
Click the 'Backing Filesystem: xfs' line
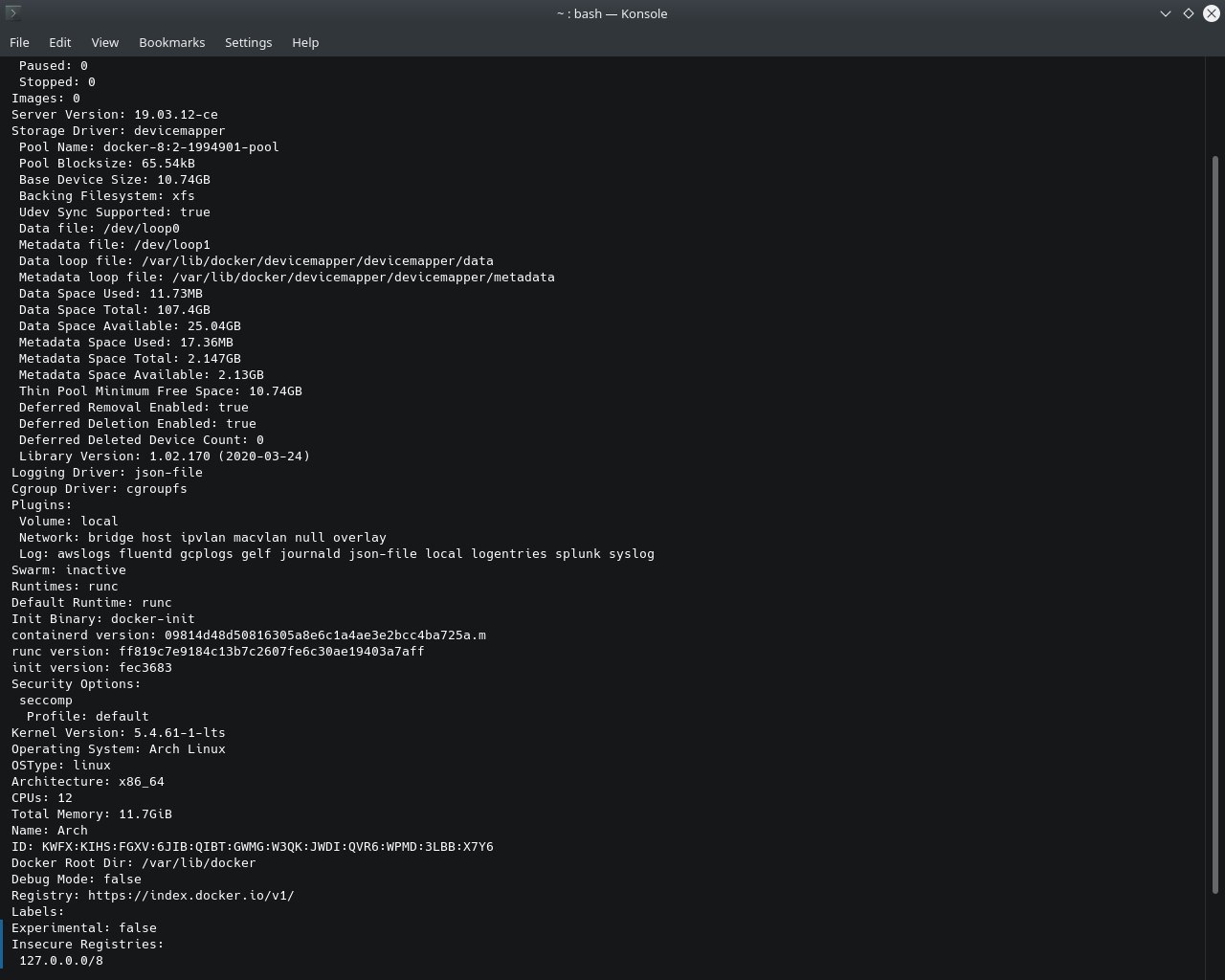click(x=107, y=196)
